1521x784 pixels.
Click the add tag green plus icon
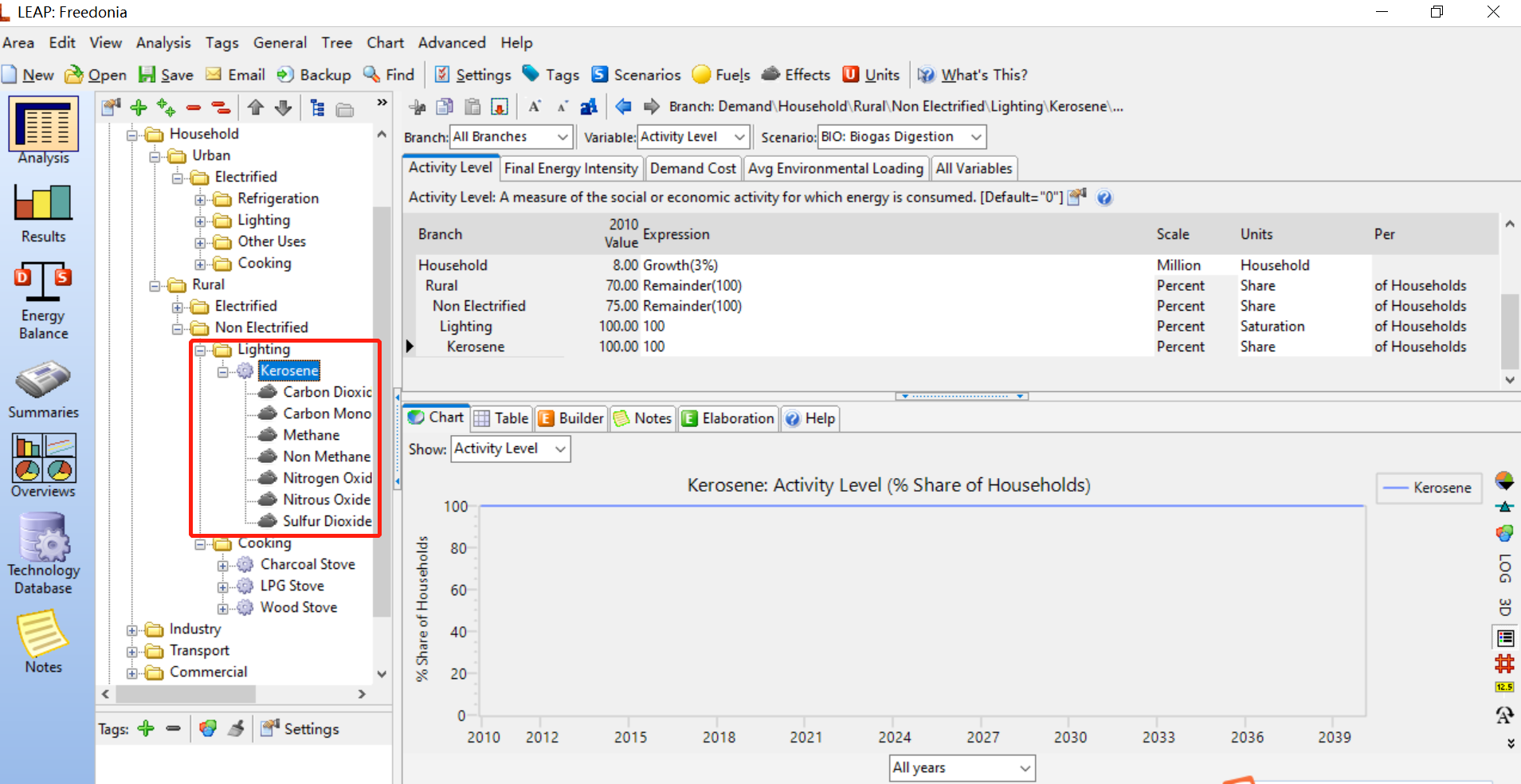(x=146, y=728)
